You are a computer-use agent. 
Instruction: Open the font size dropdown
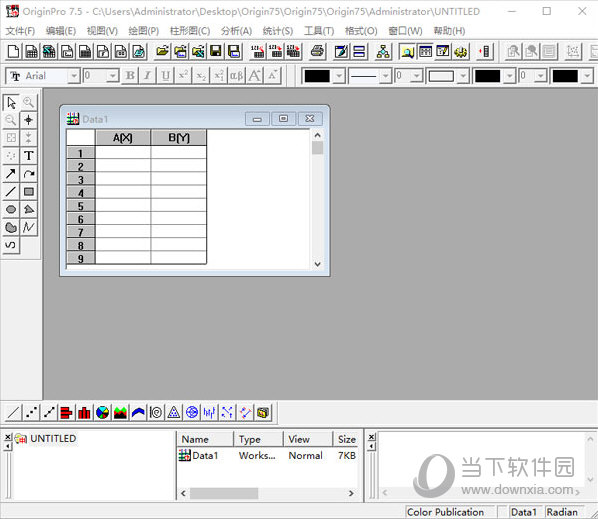pos(113,76)
